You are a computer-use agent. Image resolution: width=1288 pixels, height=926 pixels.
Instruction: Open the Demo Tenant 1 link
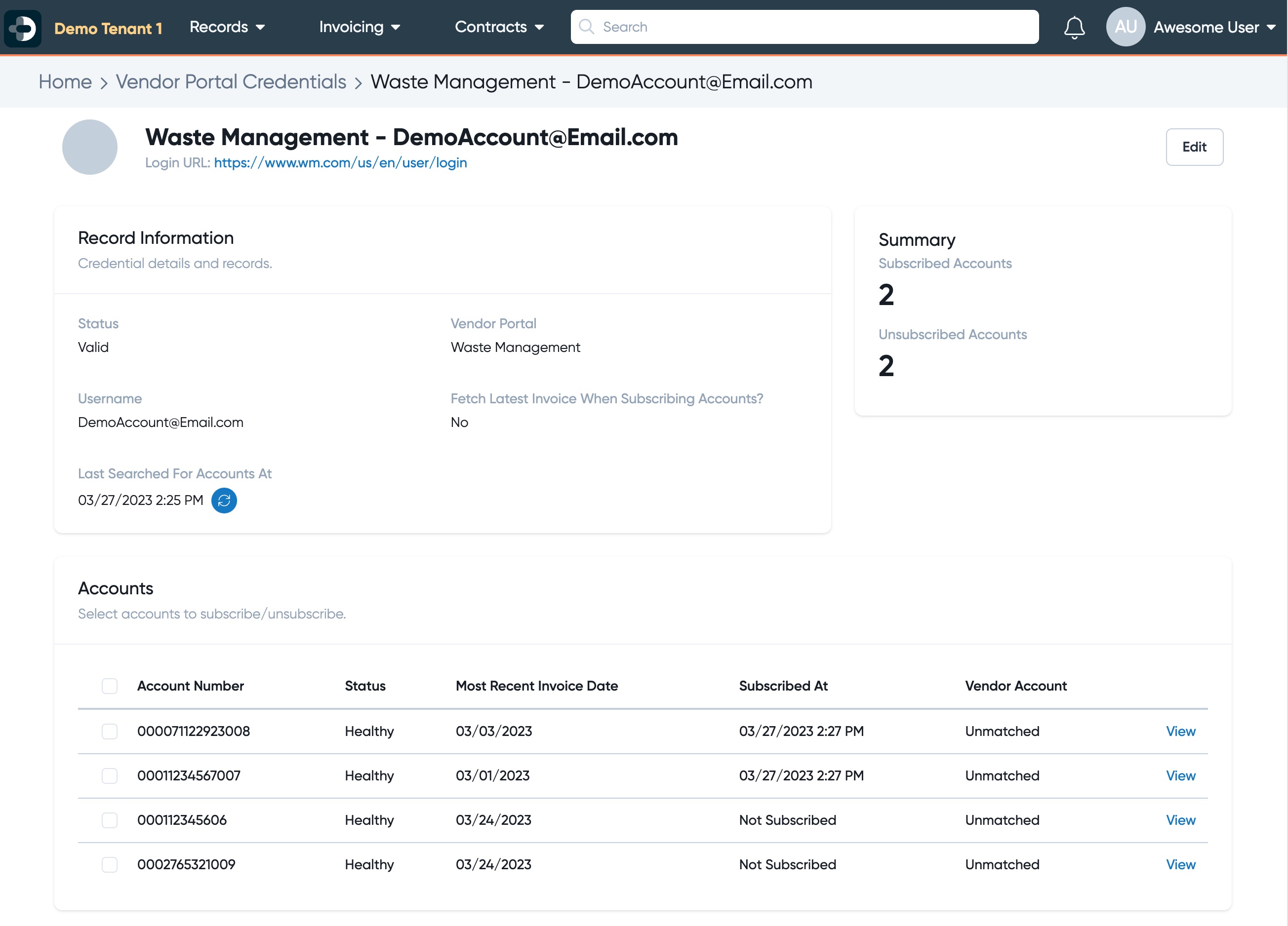(109, 29)
